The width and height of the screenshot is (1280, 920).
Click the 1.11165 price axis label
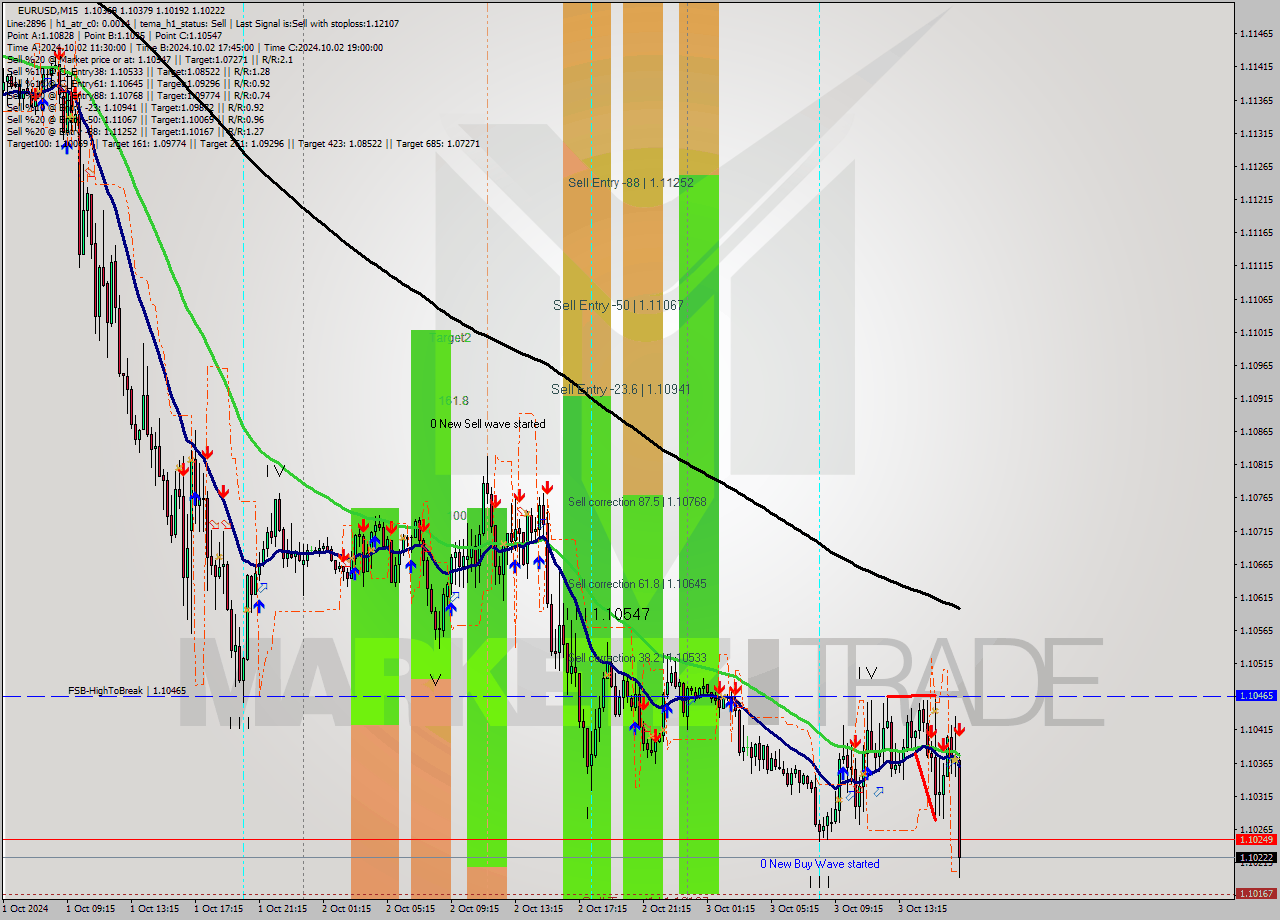1256,232
